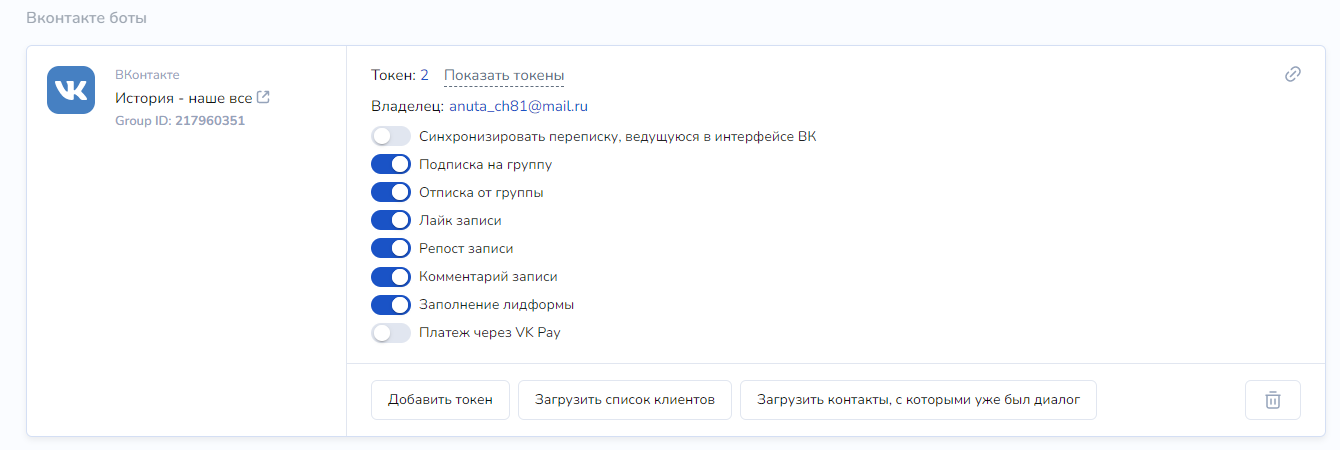1340x450 pixels.
Task: Click Загрузить список клиентов button
Action: point(625,400)
